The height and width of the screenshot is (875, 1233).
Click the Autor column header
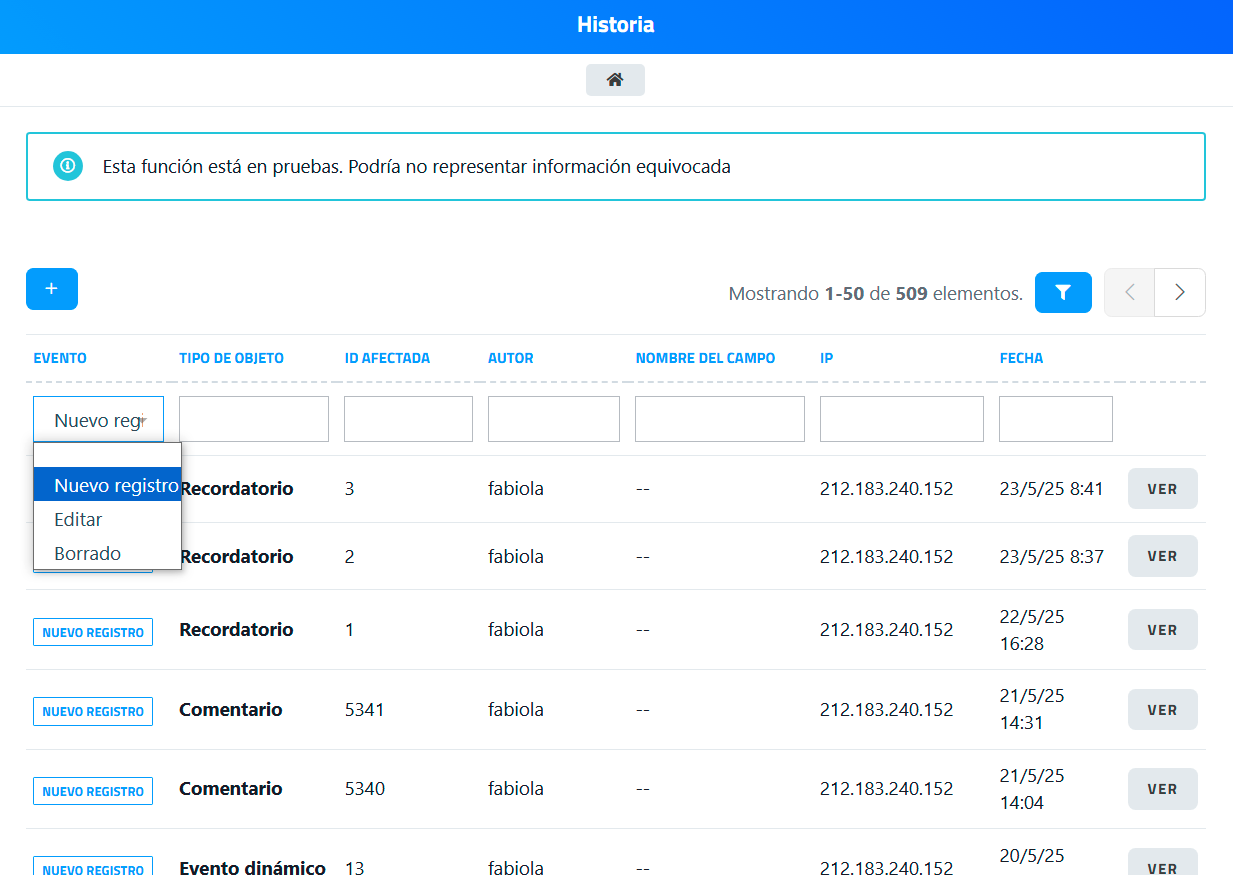[x=510, y=358]
